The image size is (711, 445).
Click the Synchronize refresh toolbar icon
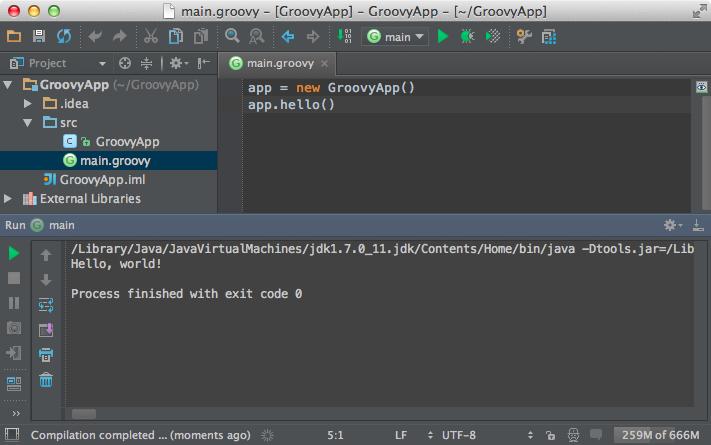tap(64, 36)
